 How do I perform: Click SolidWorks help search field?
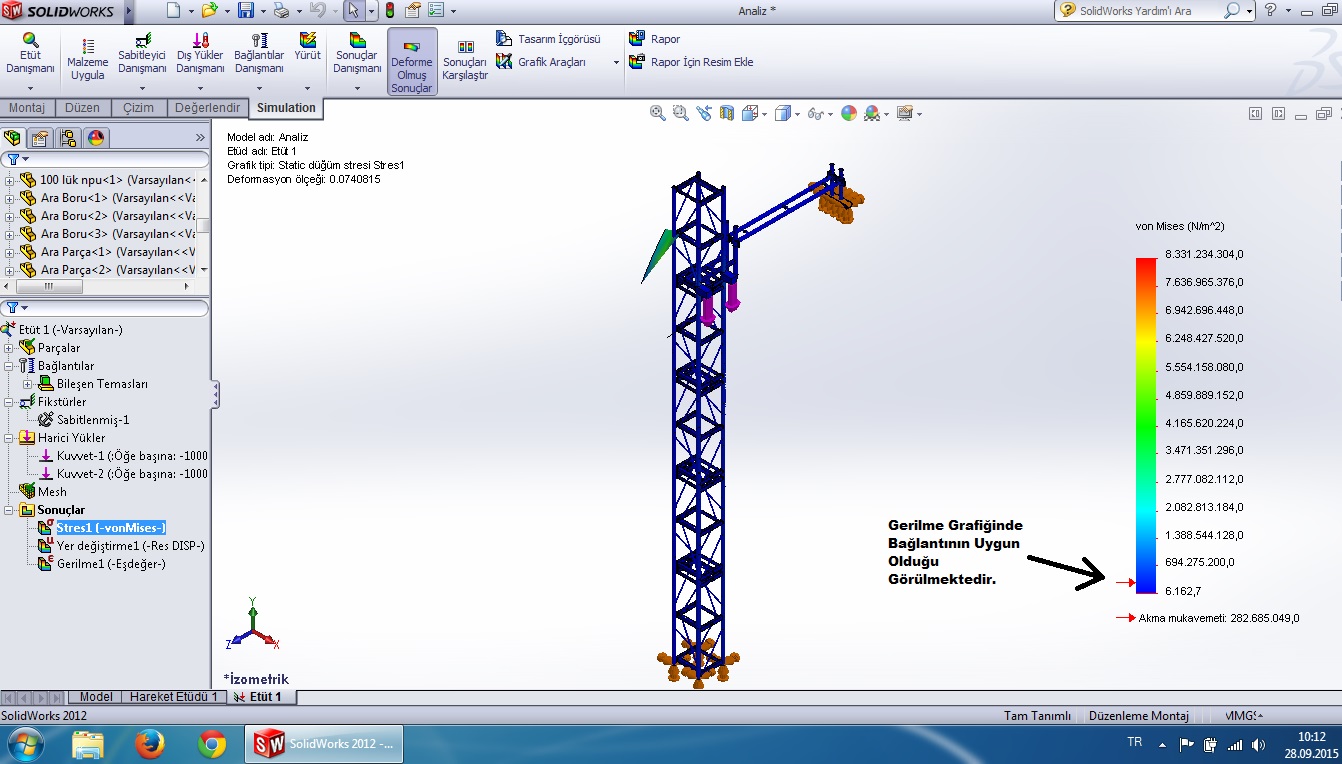[1148, 11]
